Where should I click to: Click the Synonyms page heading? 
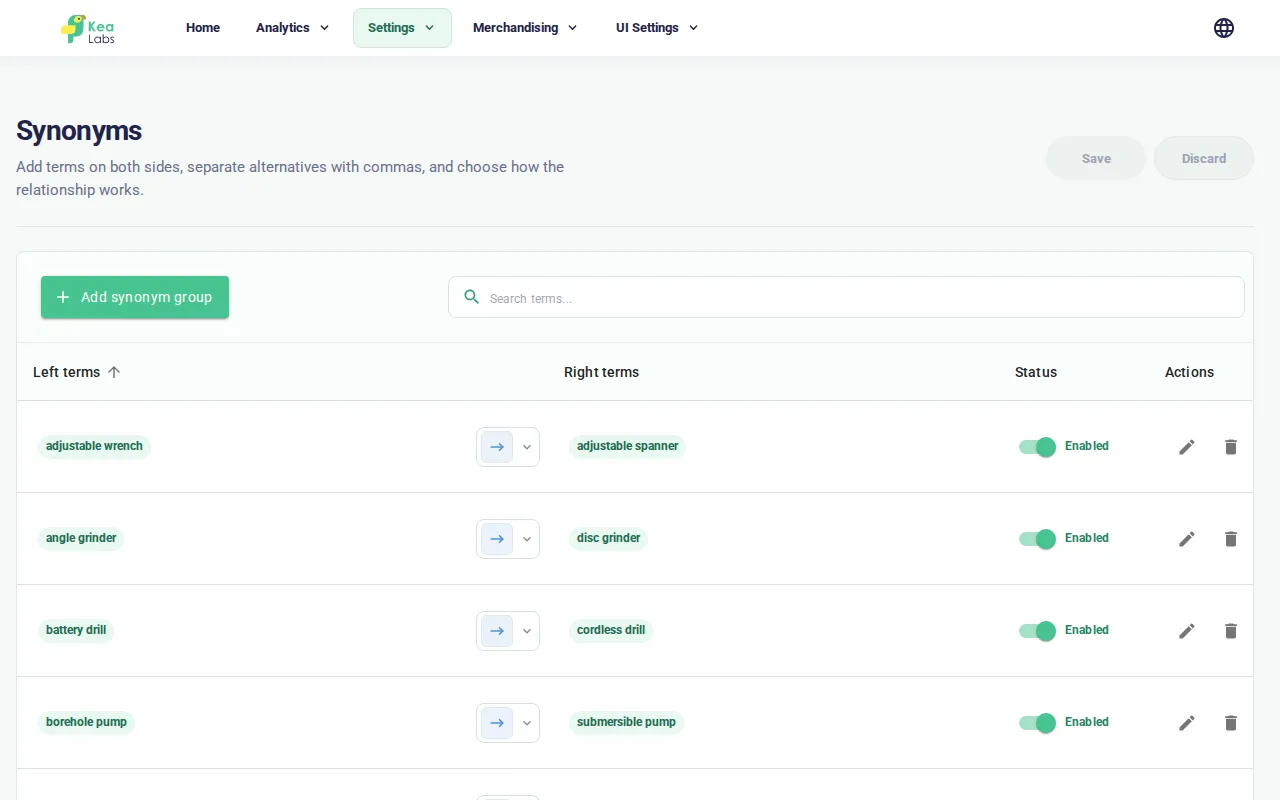pyautogui.click(x=79, y=131)
